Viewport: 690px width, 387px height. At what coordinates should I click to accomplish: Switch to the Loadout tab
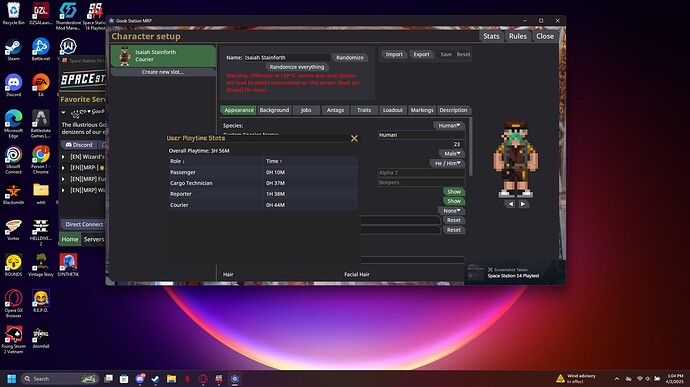pos(393,110)
